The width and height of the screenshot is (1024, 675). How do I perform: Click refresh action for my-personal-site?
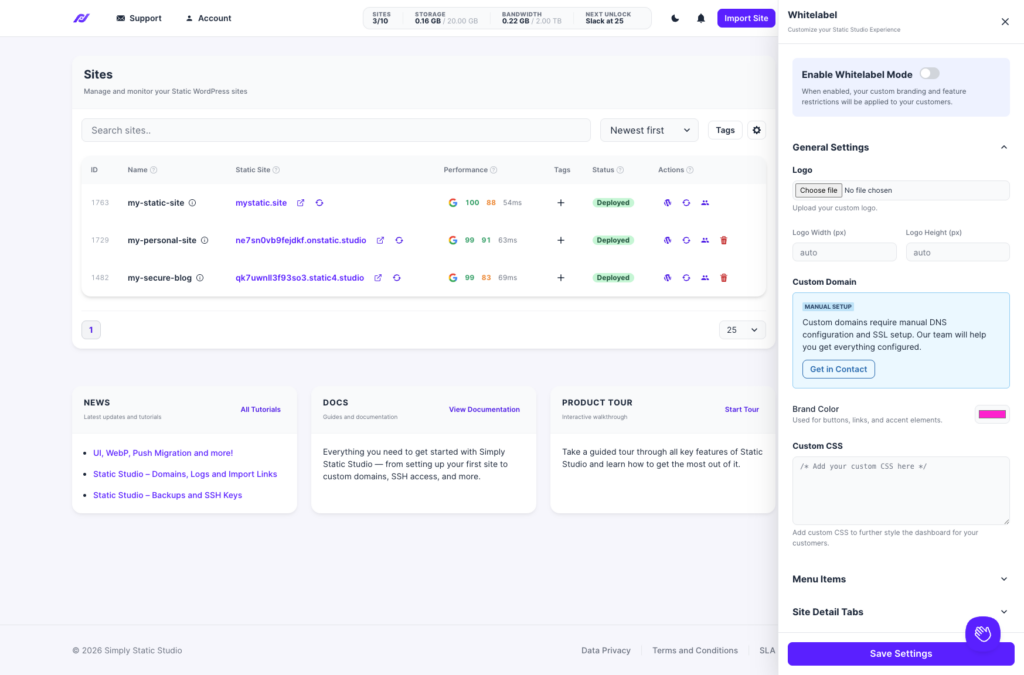[x=686, y=240]
